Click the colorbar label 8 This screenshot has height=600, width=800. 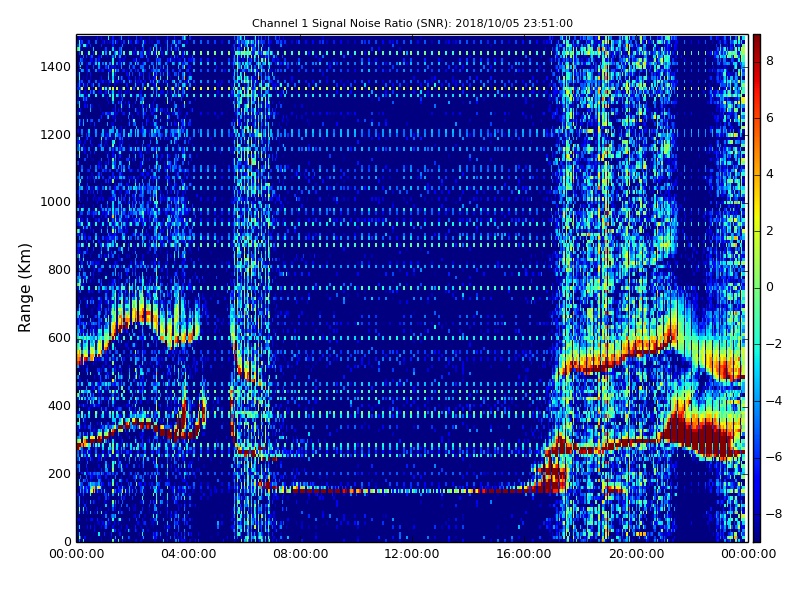(770, 61)
